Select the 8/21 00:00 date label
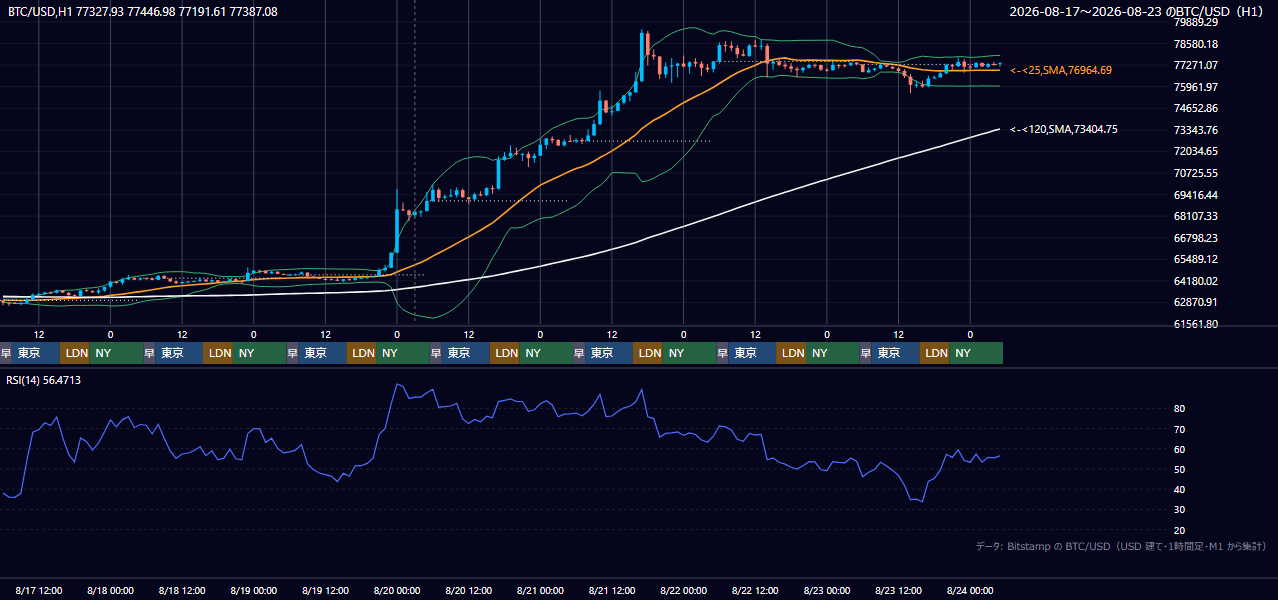1278x600 pixels. [x=540, y=590]
